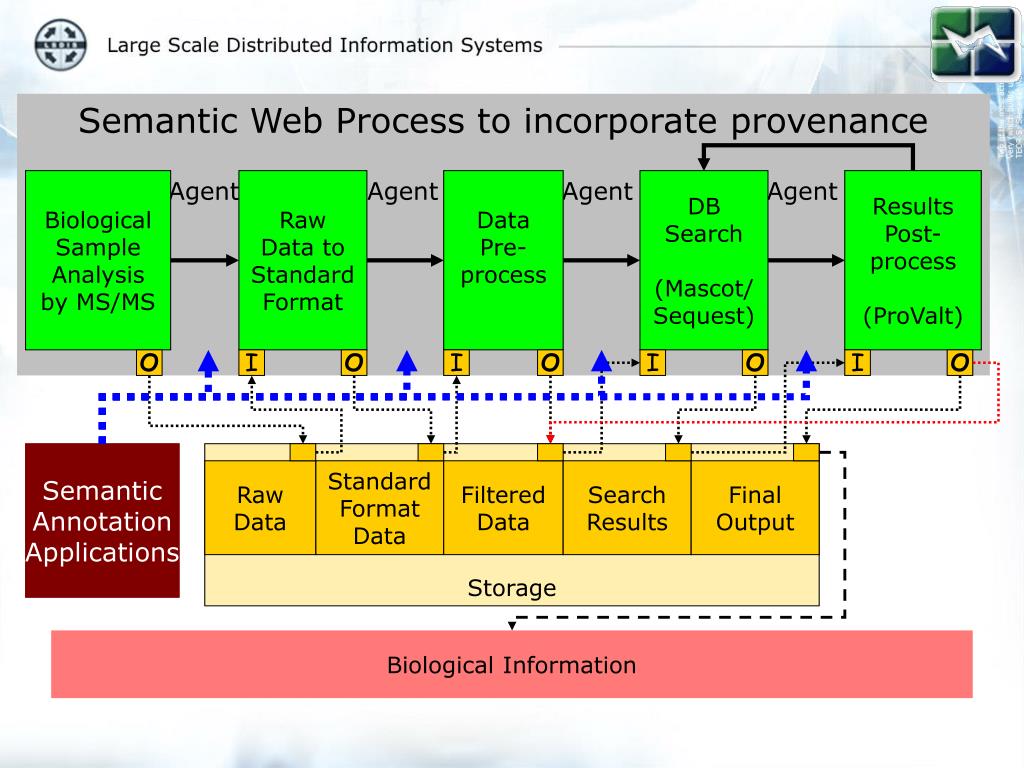Screen dimensions: 1024x768
Task: Select the Results Post-process (ProValt) box
Action: pos(912,260)
